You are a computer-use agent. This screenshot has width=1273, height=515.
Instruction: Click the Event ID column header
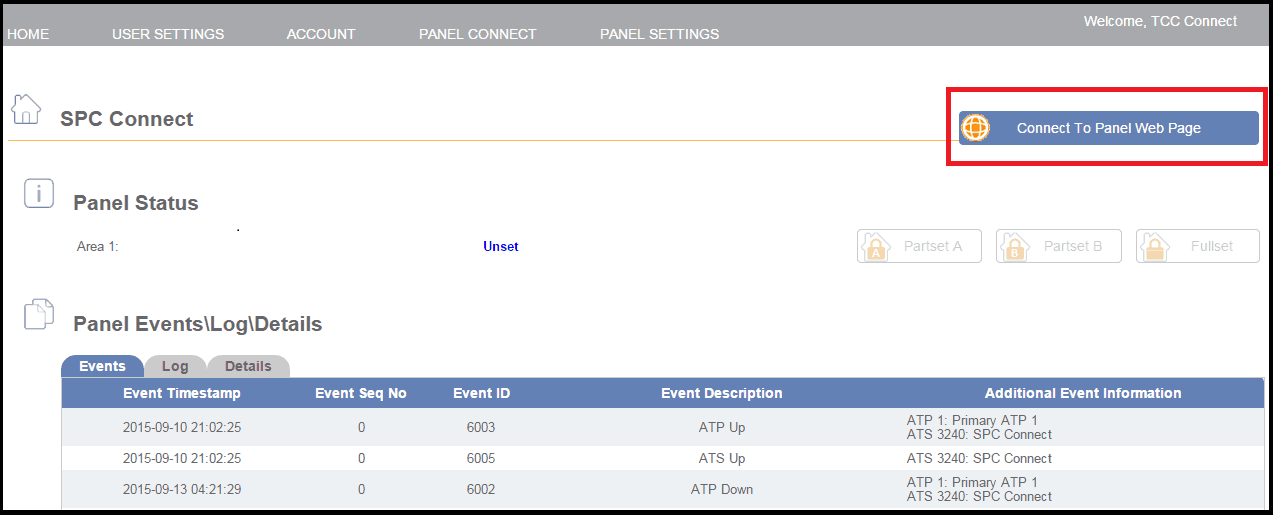[481, 393]
